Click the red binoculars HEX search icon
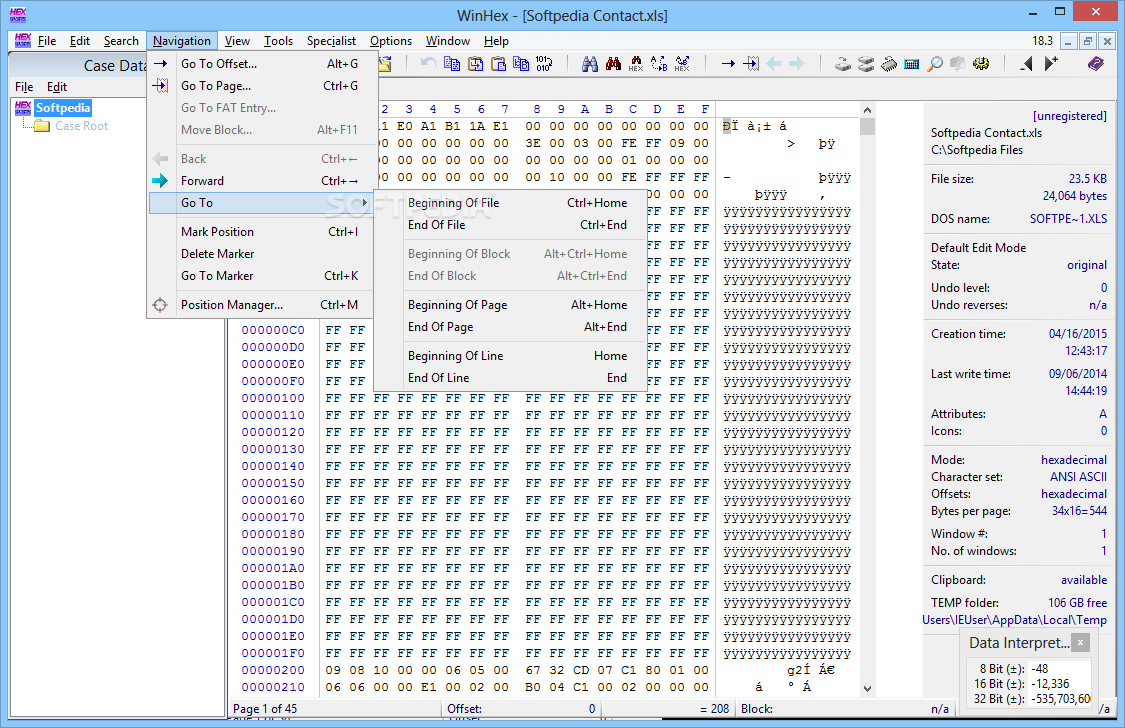 (636, 64)
